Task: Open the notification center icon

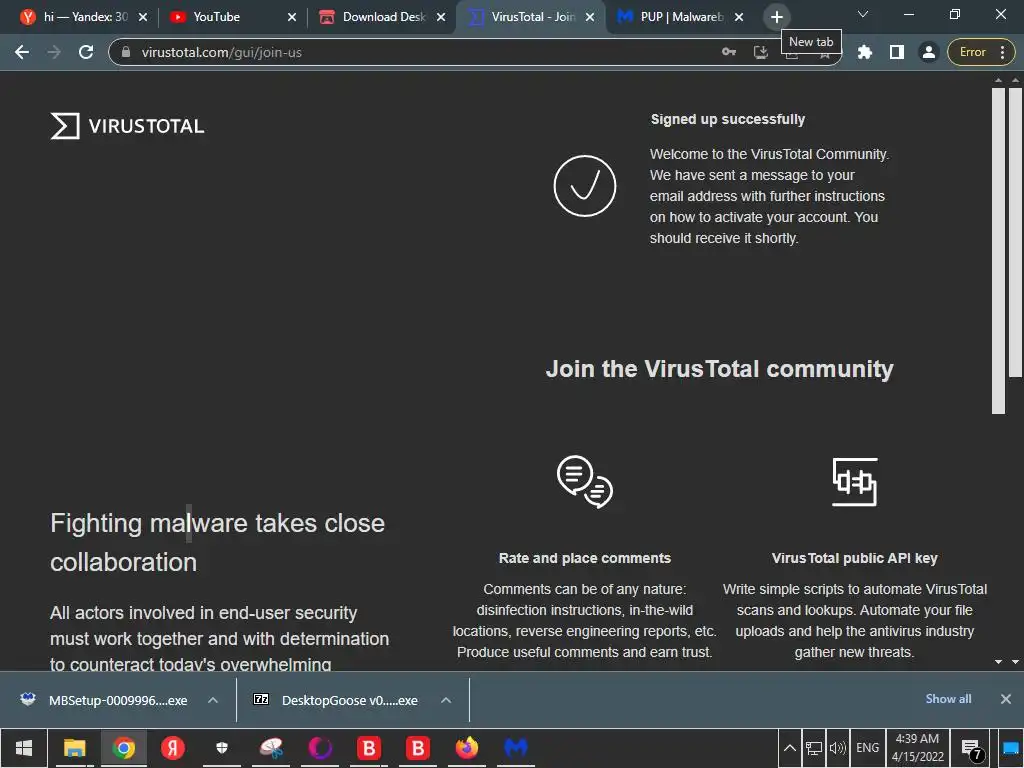Action: pos(971,748)
